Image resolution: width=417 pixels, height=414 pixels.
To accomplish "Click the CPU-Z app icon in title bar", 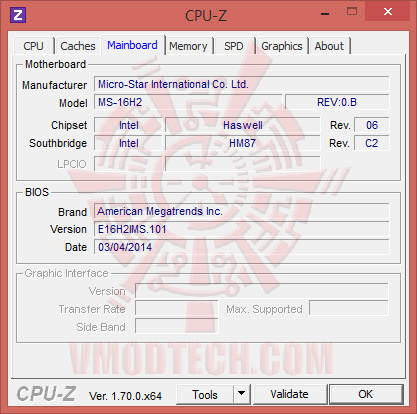I will tap(18, 15).
